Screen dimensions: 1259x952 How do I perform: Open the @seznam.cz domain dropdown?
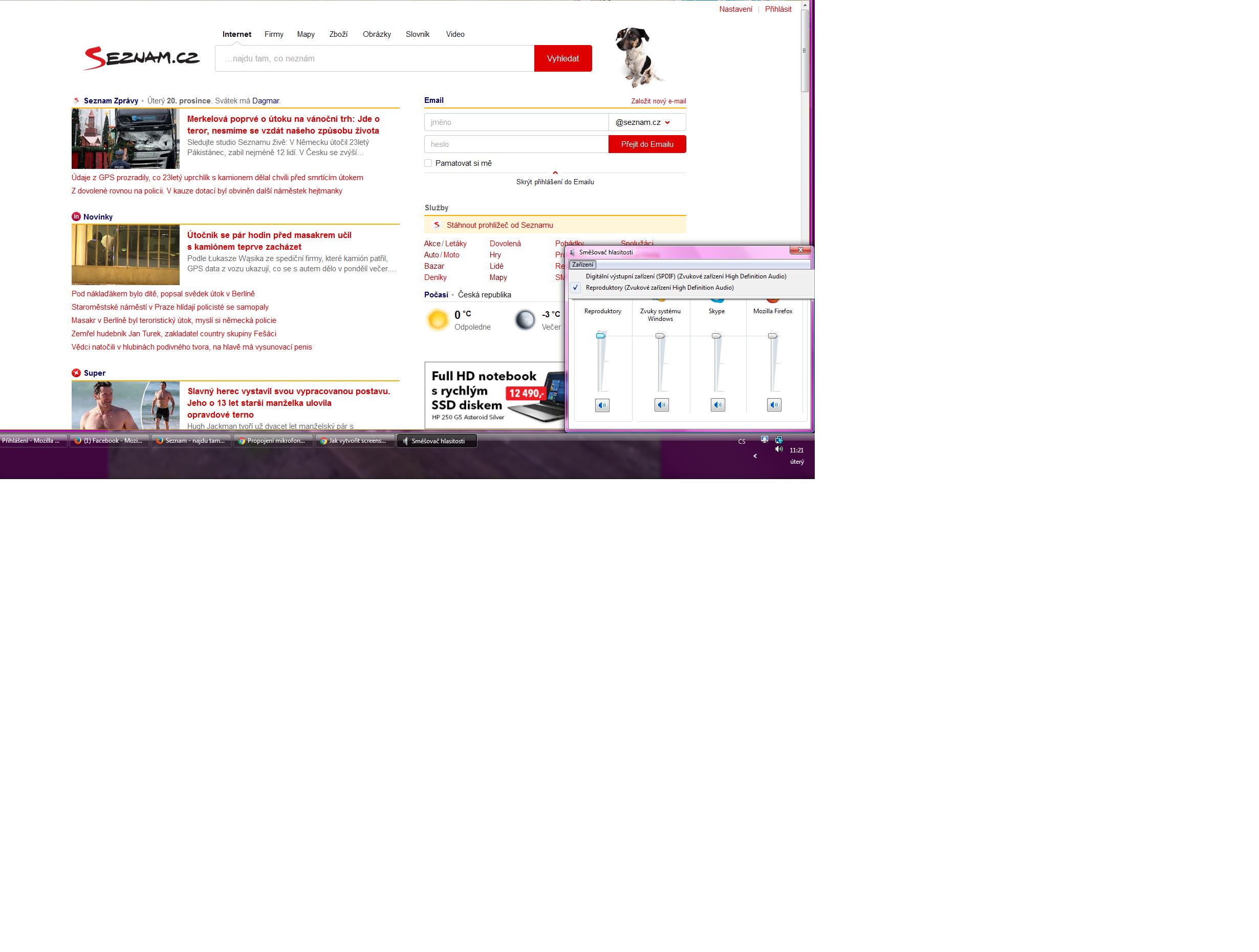point(646,122)
